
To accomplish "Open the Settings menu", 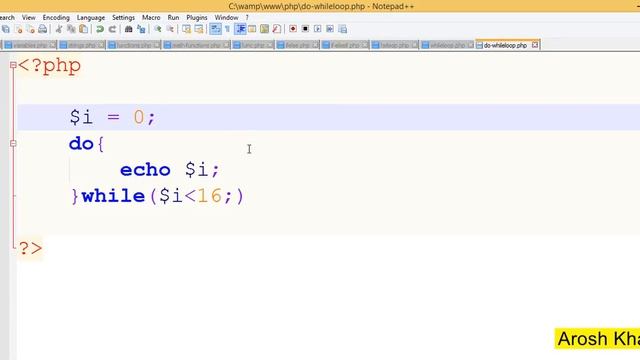I will (x=123, y=18).
